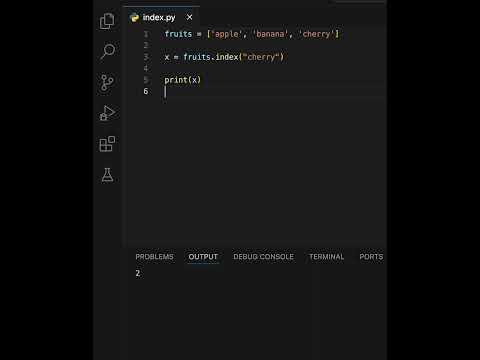Viewport: 480px width, 360px height.
Task: Open the Source Control icon
Action: (x=107, y=82)
